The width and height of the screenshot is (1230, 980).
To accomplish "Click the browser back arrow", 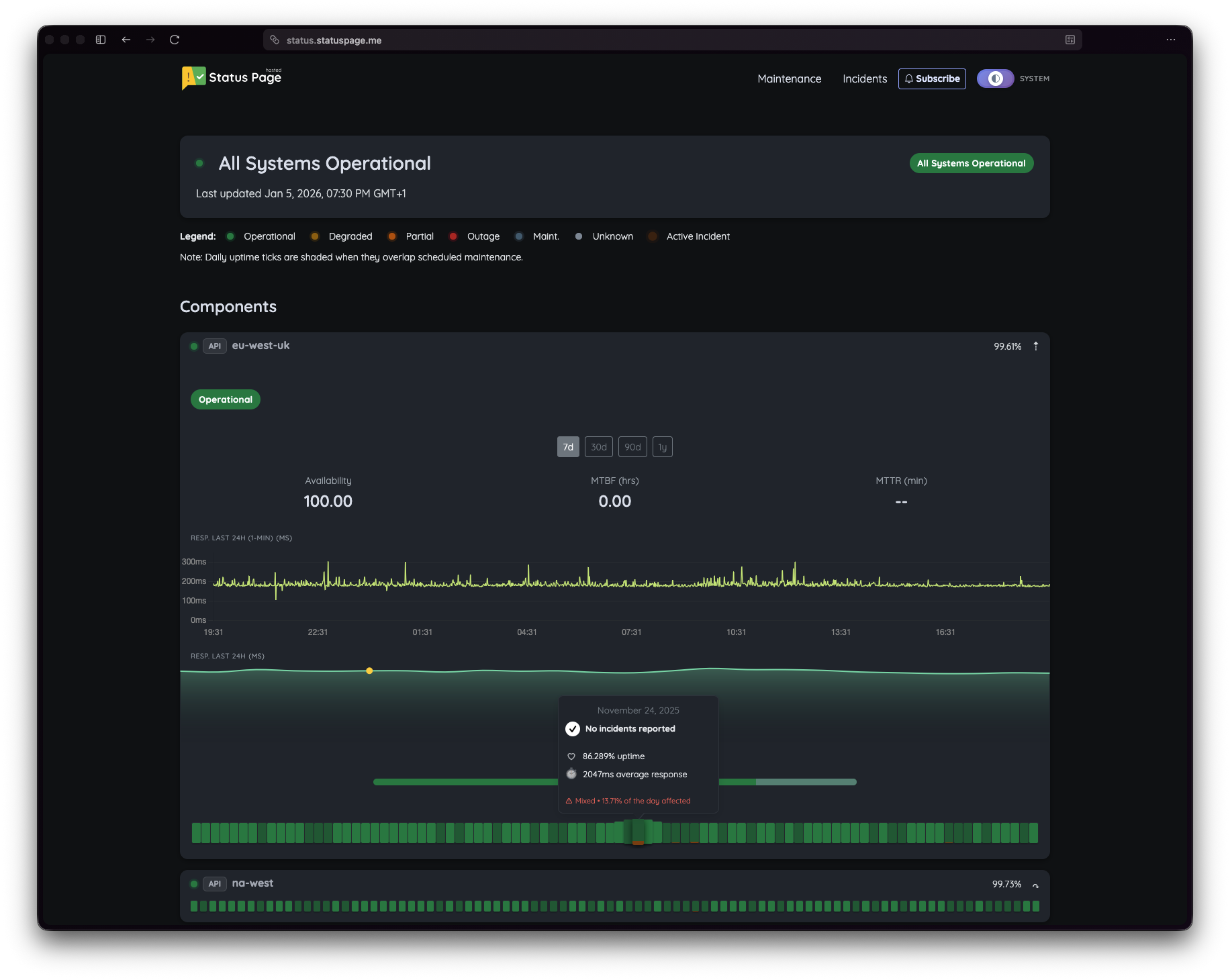I will tap(126, 40).
